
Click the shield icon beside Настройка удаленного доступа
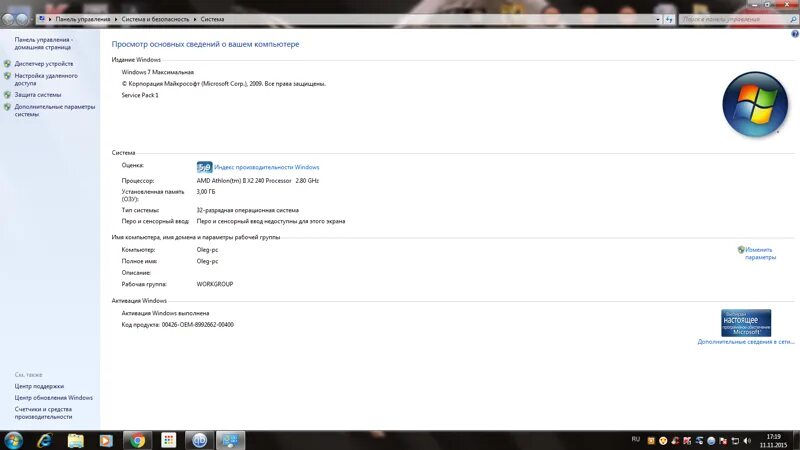coord(7,76)
